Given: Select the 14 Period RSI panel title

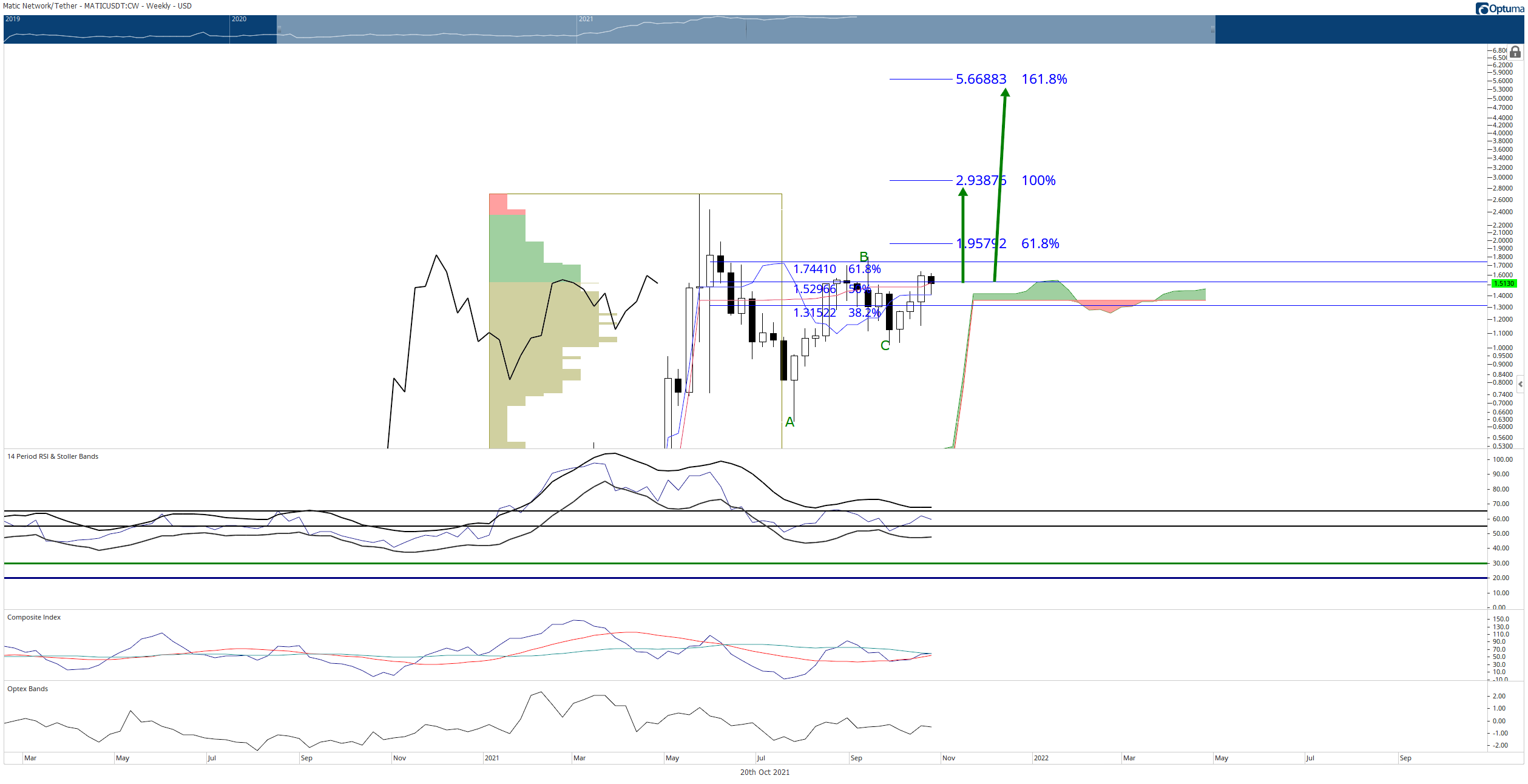Looking at the screenshot, I should click(x=53, y=456).
